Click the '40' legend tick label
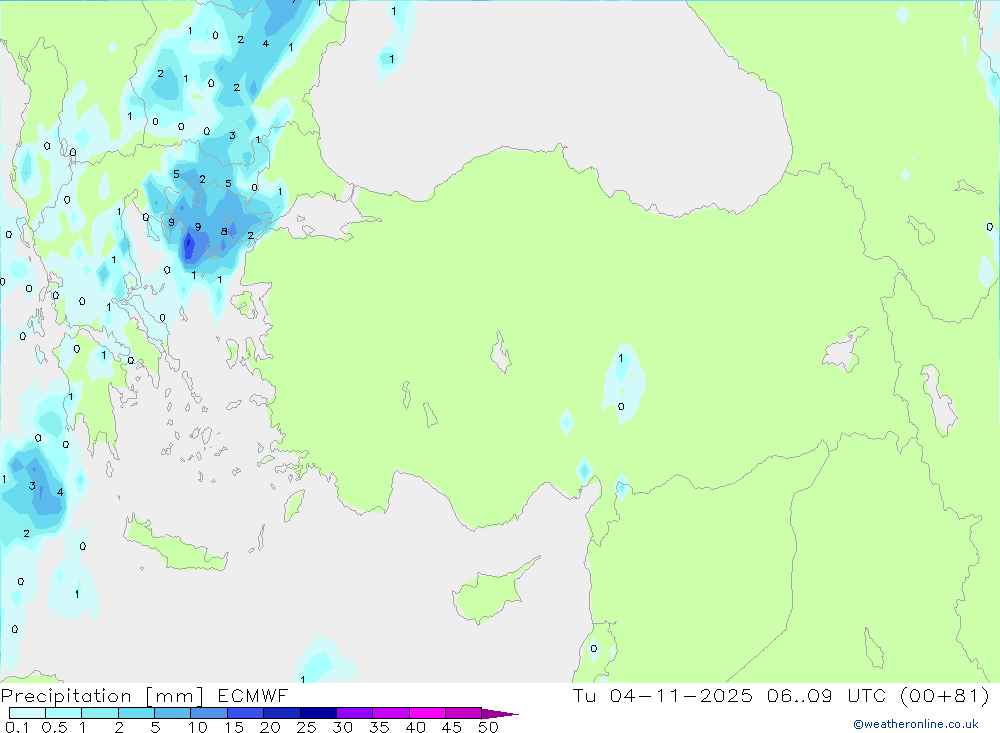Screen dimensions: 1000x733 click(x=415, y=727)
